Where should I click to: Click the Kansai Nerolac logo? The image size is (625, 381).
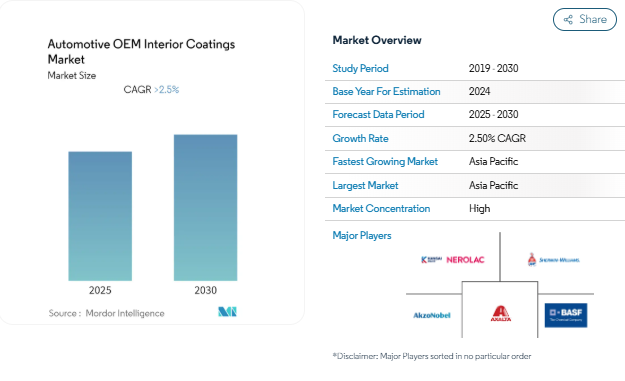tap(452, 260)
